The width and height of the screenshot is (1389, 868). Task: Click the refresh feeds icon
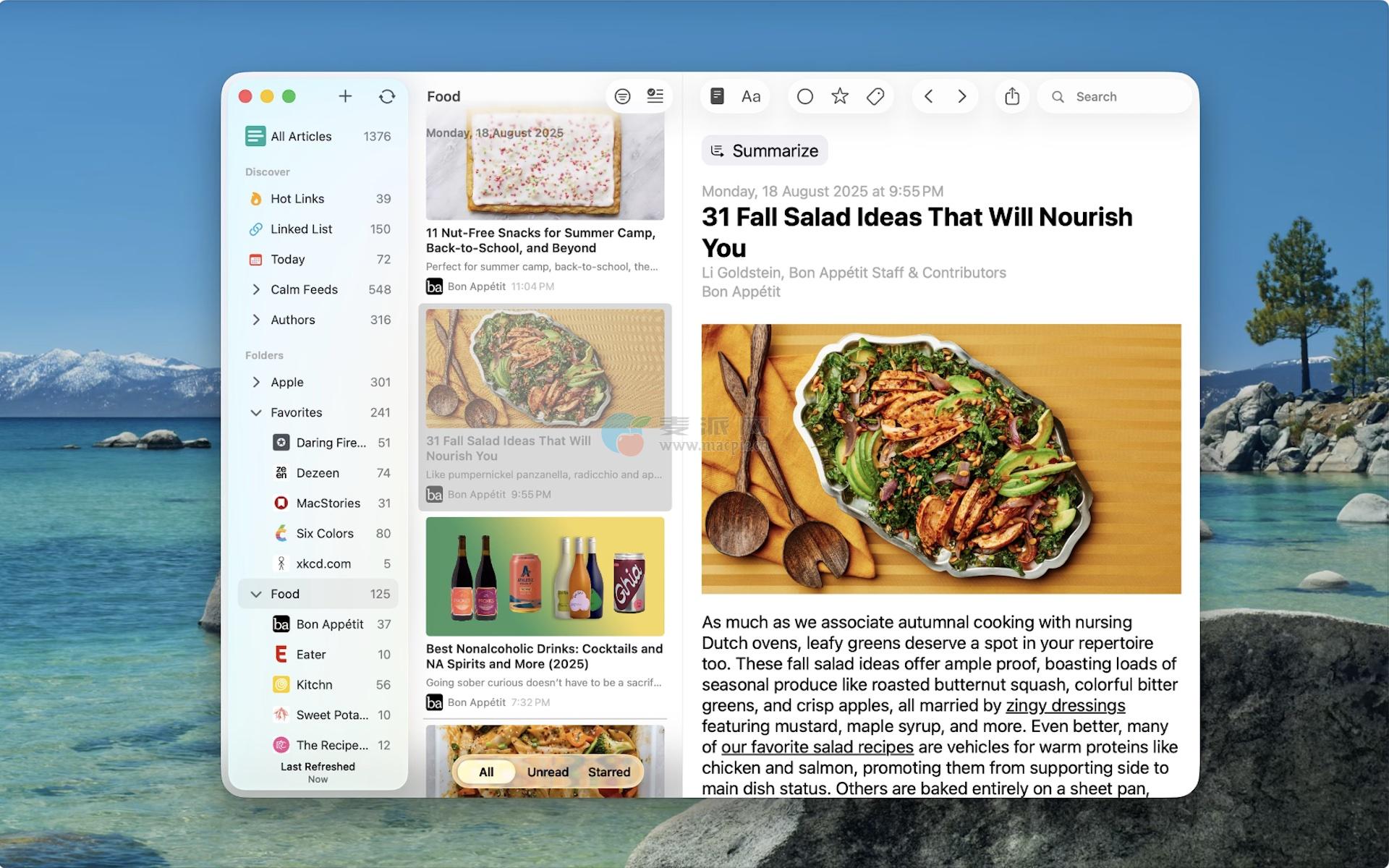387,96
